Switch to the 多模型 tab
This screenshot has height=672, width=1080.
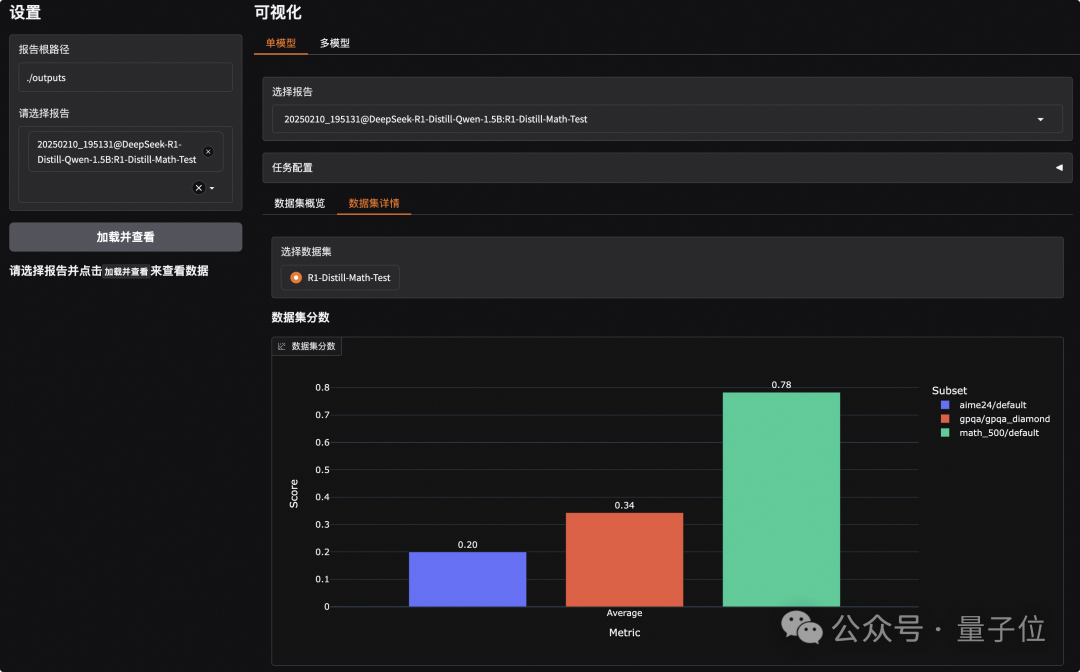pos(335,43)
